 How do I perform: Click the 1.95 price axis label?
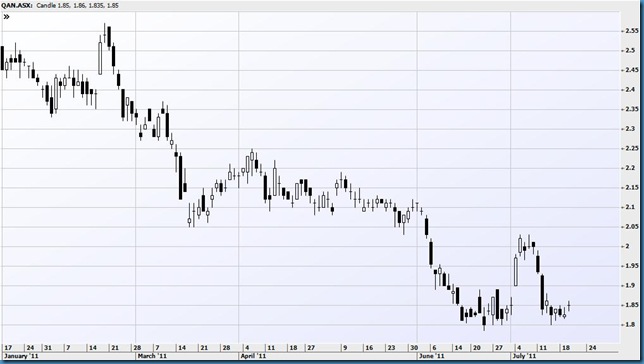631,266
